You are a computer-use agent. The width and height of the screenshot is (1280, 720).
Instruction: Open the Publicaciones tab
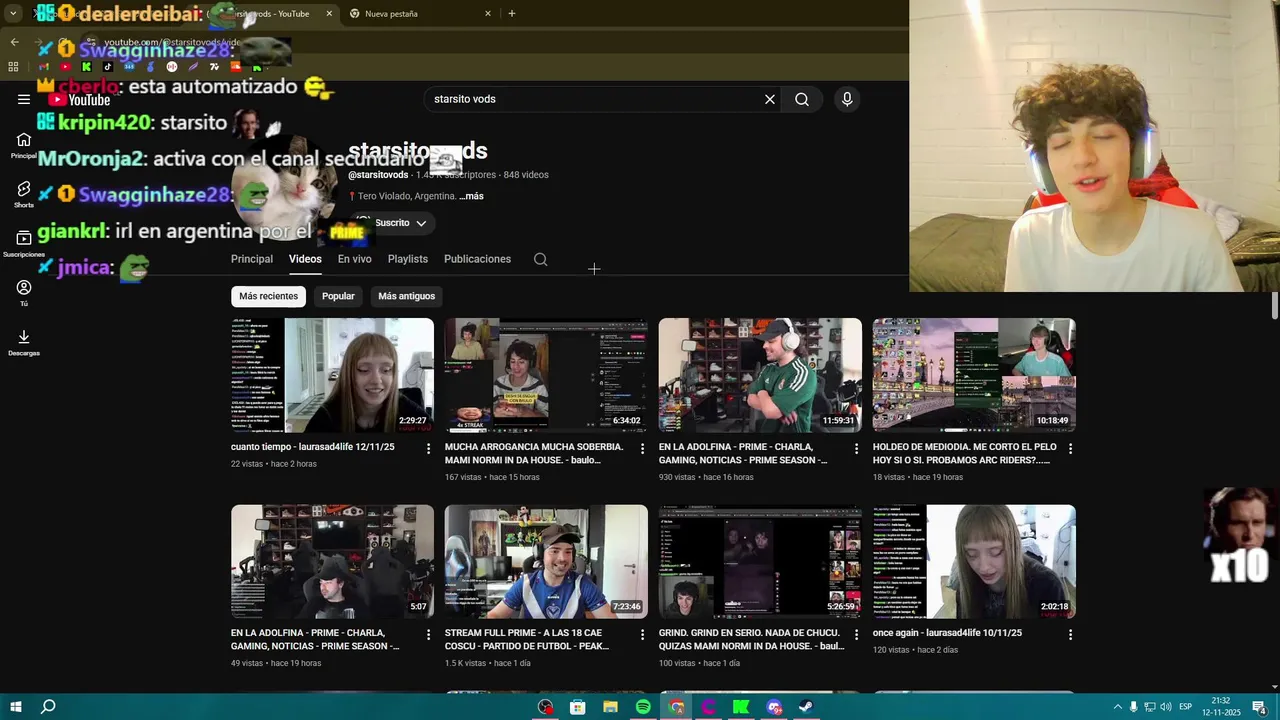(477, 259)
